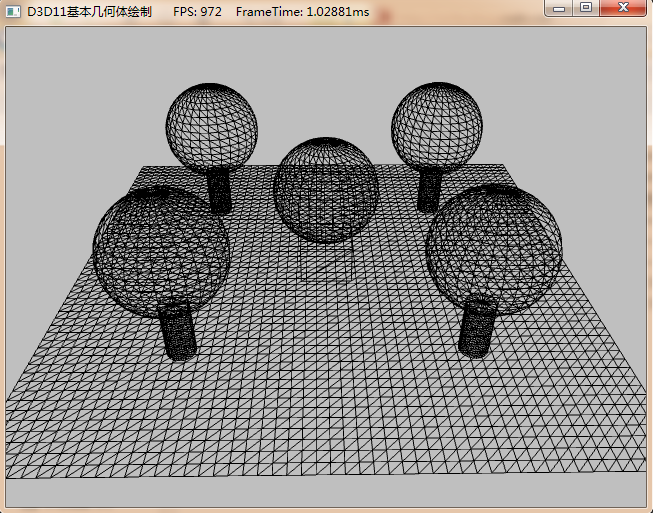
Task: Click the FPS counter in title bar
Action: (197, 10)
